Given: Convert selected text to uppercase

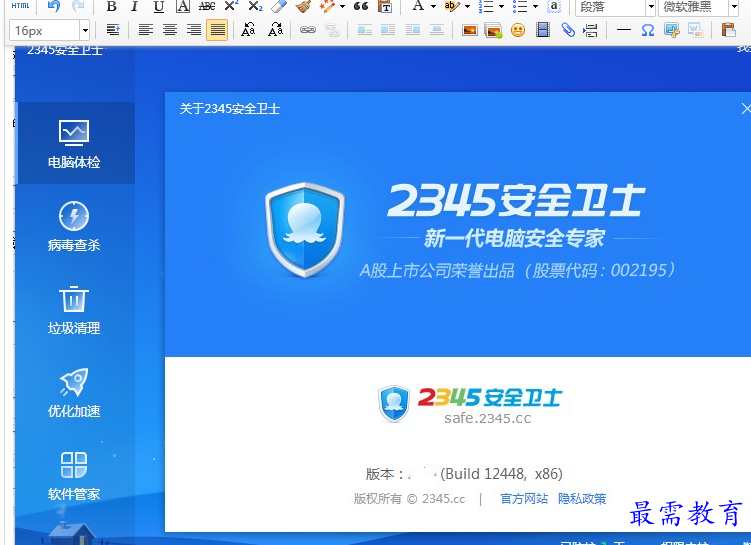Looking at the screenshot, I should pos(248,30).
